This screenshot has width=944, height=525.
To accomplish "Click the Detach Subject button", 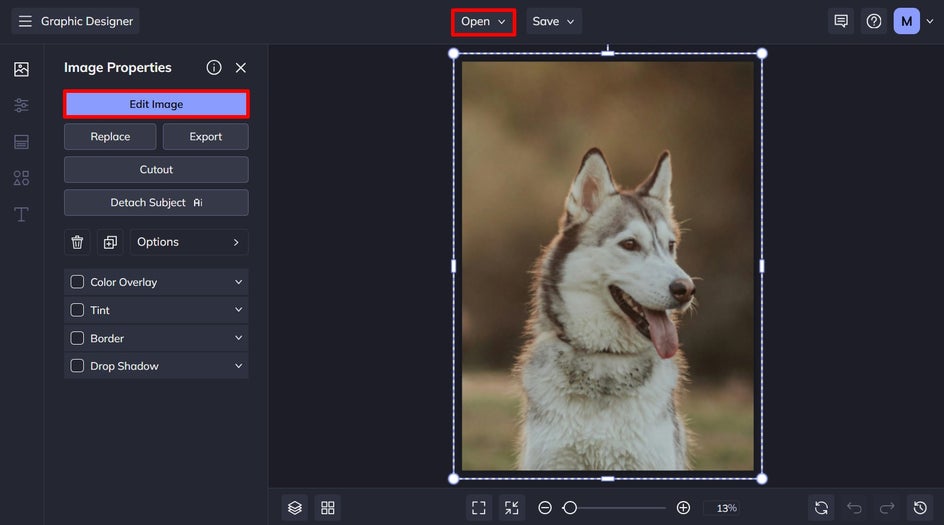I will [x=156, y=202].
